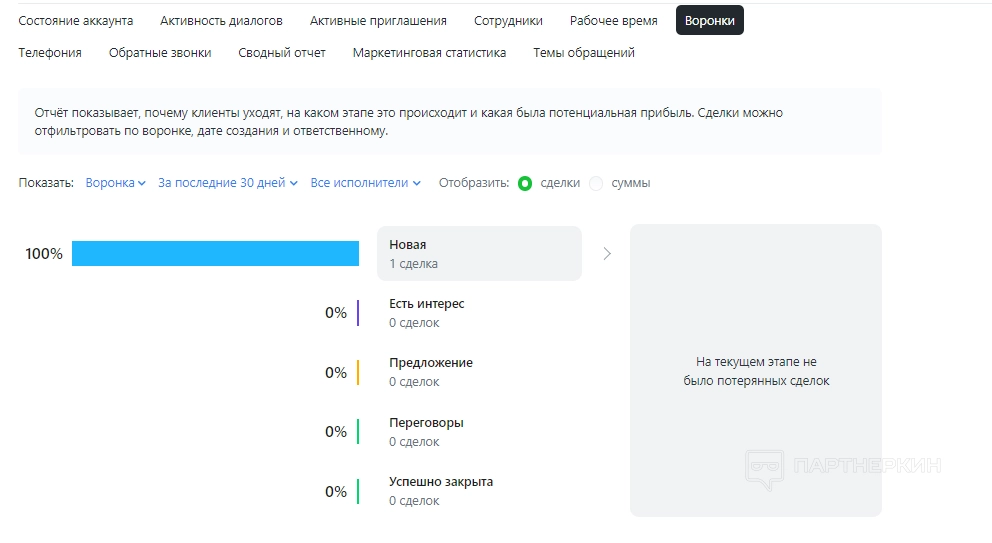Image resolution: width=992 pixels, height=543 pixels.
Task: Select the Воронки tab
Action: point(709,20)
